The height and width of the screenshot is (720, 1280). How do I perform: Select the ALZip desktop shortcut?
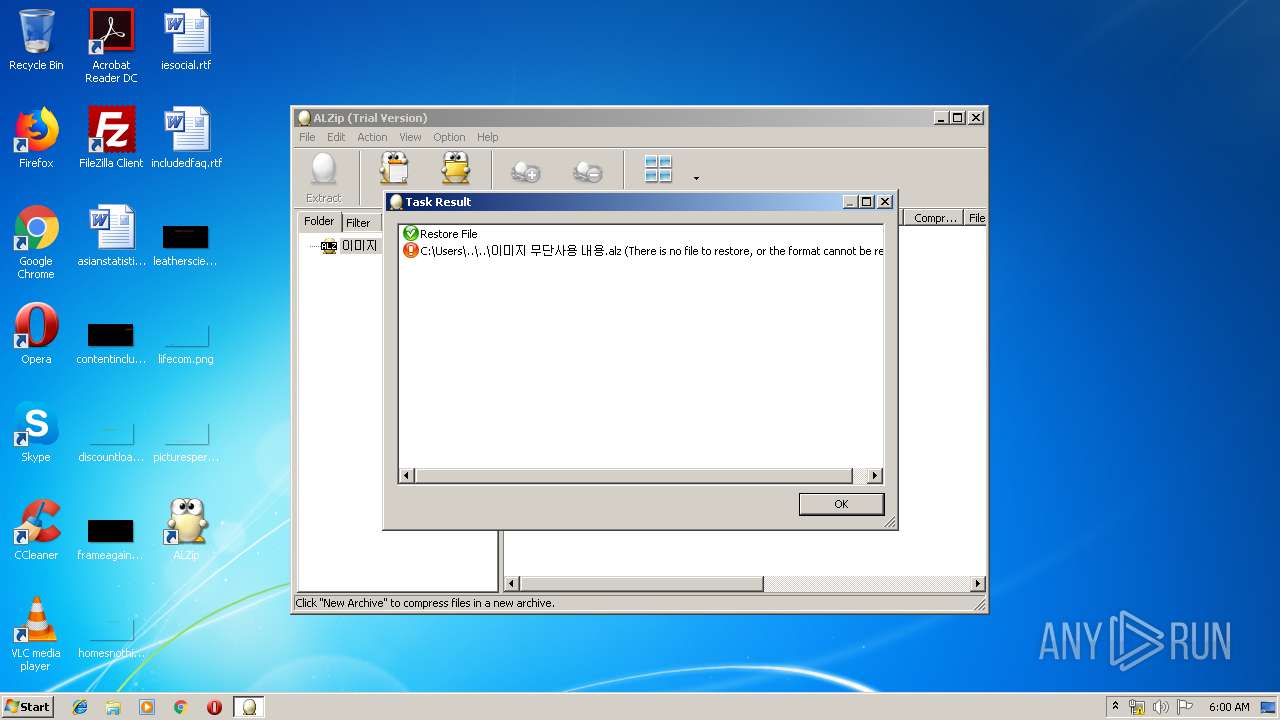[186, 530]
